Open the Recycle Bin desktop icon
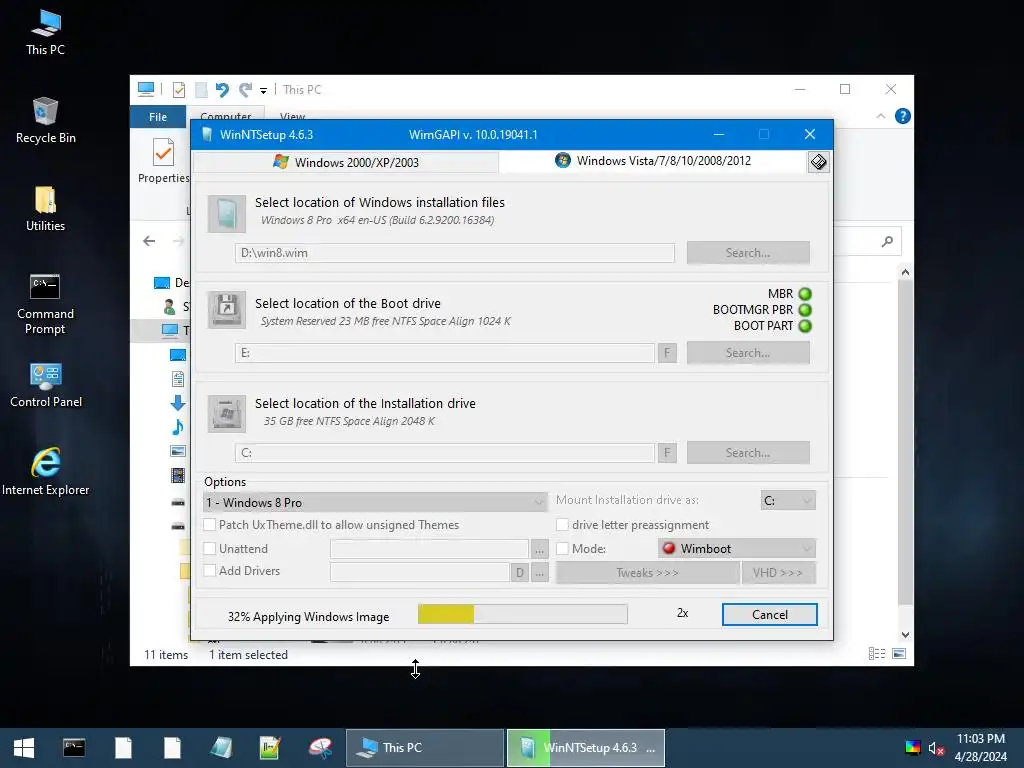The width and height of the screenshot is (1024, 768). pos(45,121)
